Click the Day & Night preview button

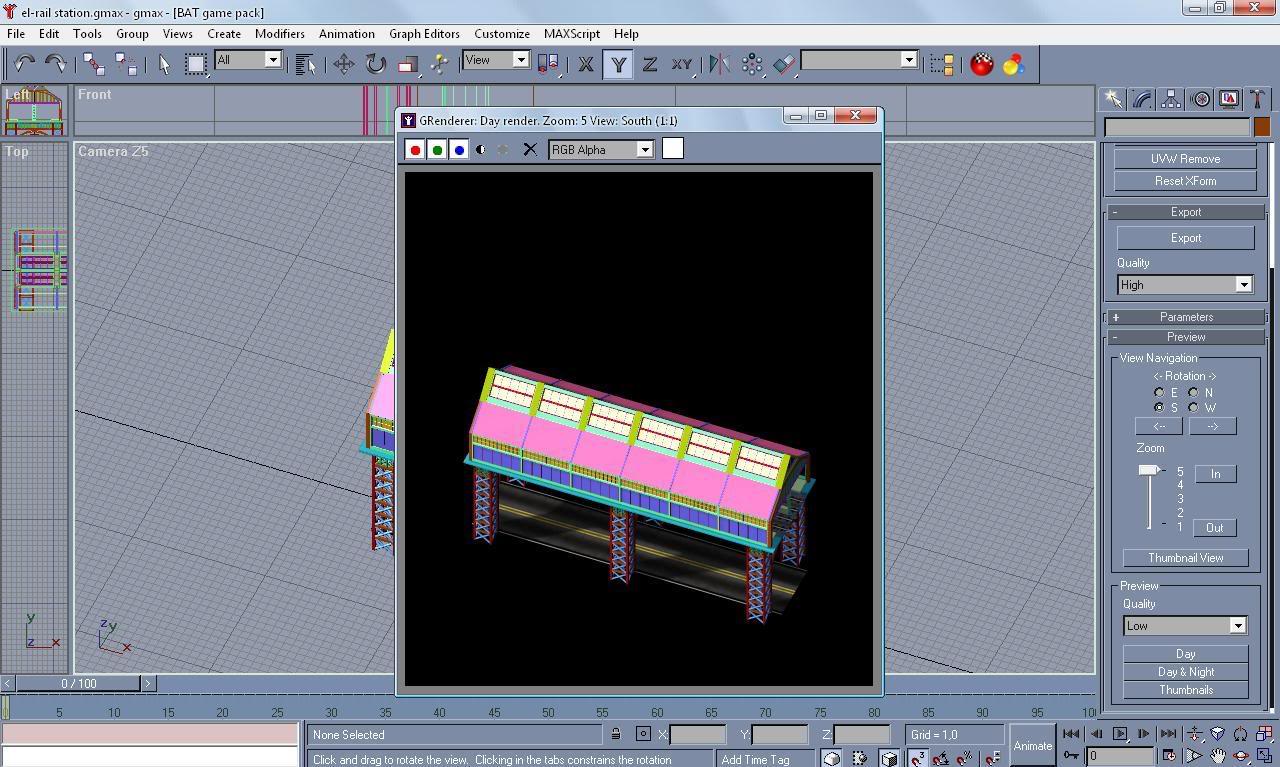(x=1185, y=672)
